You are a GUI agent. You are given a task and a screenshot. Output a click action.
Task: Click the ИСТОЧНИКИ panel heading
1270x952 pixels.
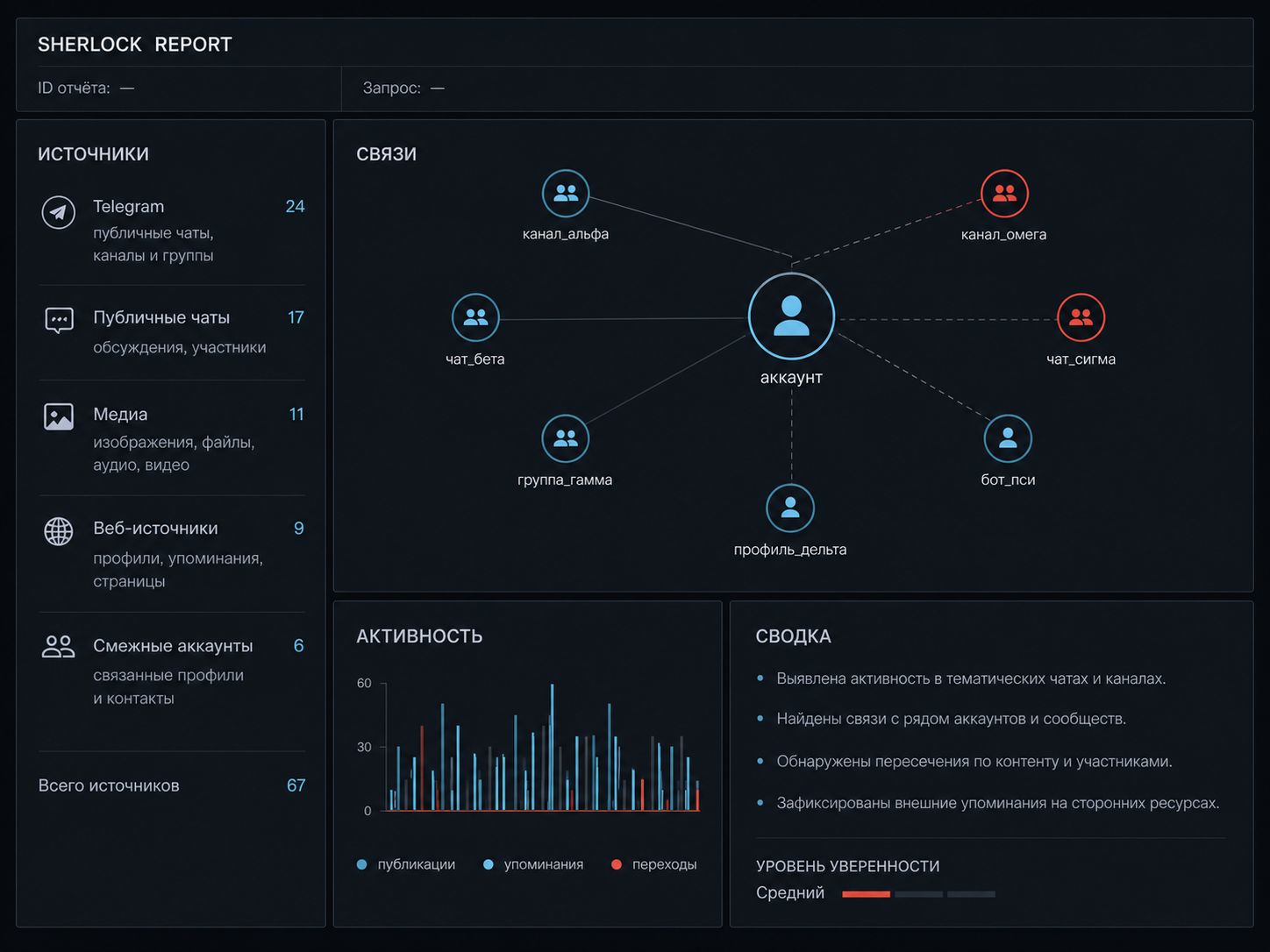(x=93, y=154)
